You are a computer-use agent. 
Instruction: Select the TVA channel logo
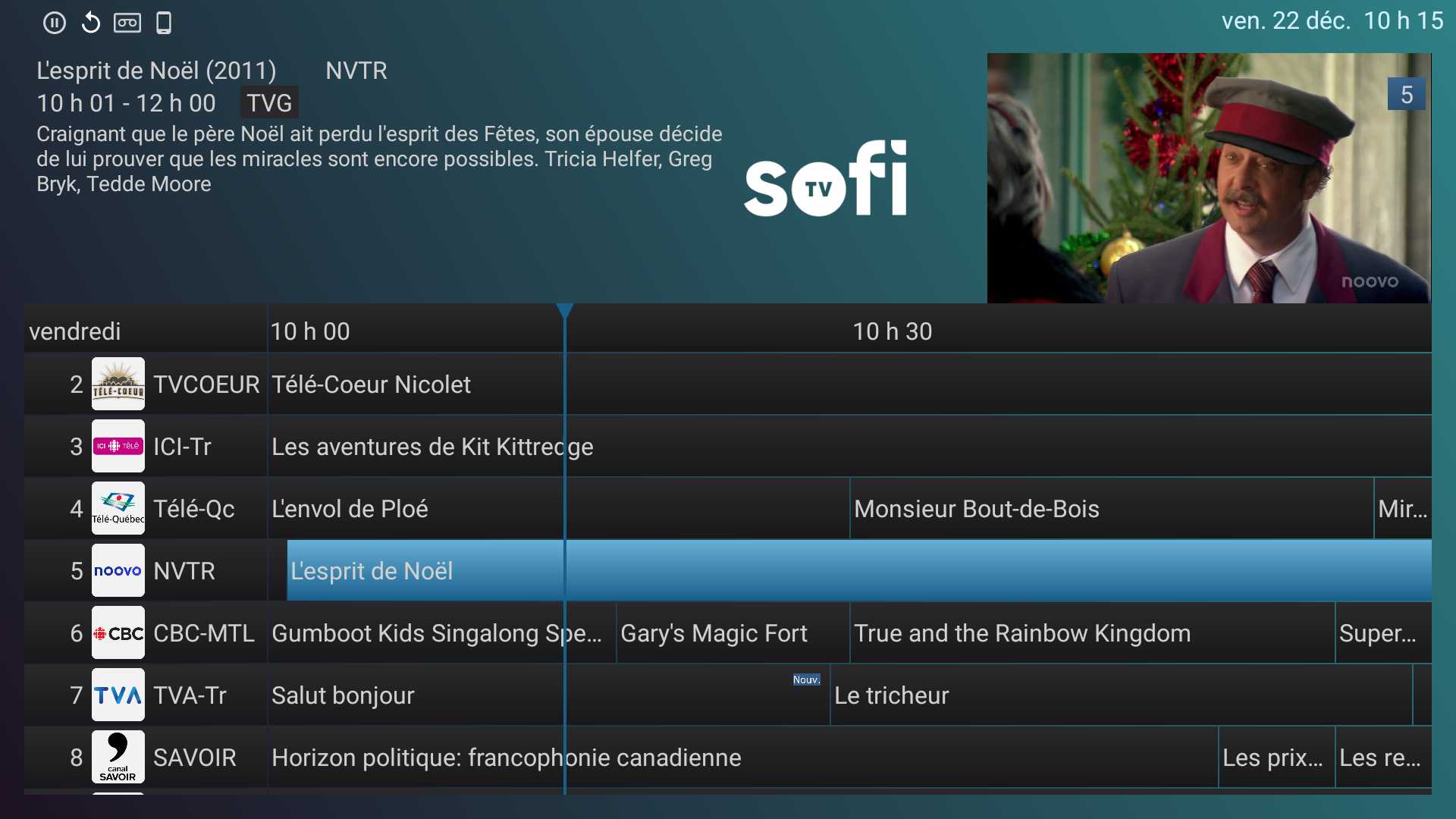click(118, 695)
